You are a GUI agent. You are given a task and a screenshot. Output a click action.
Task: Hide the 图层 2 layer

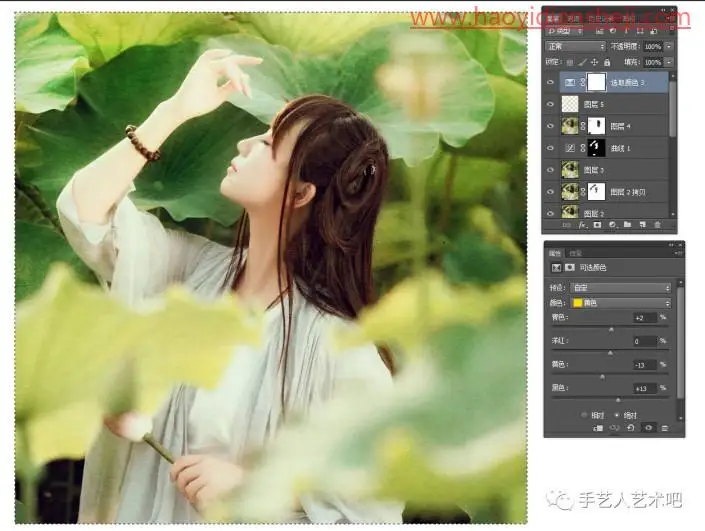pyautogui.click(x=550, y=212)
